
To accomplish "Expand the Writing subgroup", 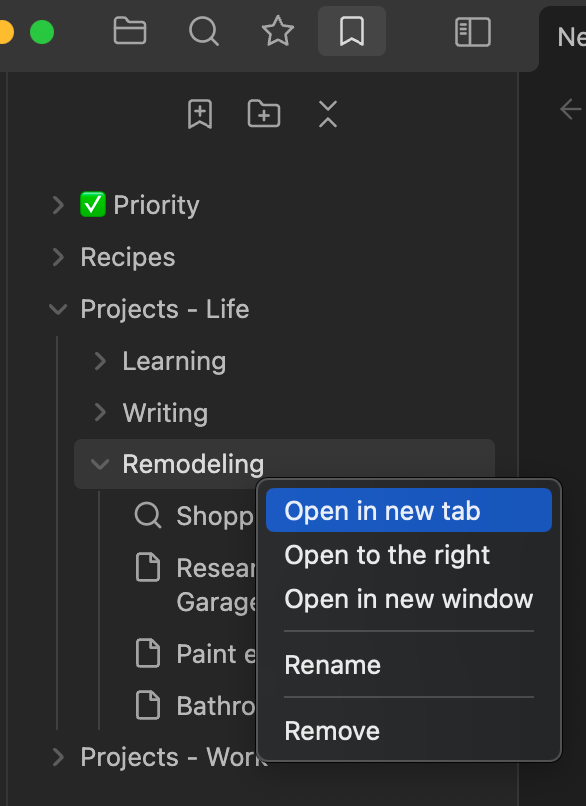I will pos(100,412).
